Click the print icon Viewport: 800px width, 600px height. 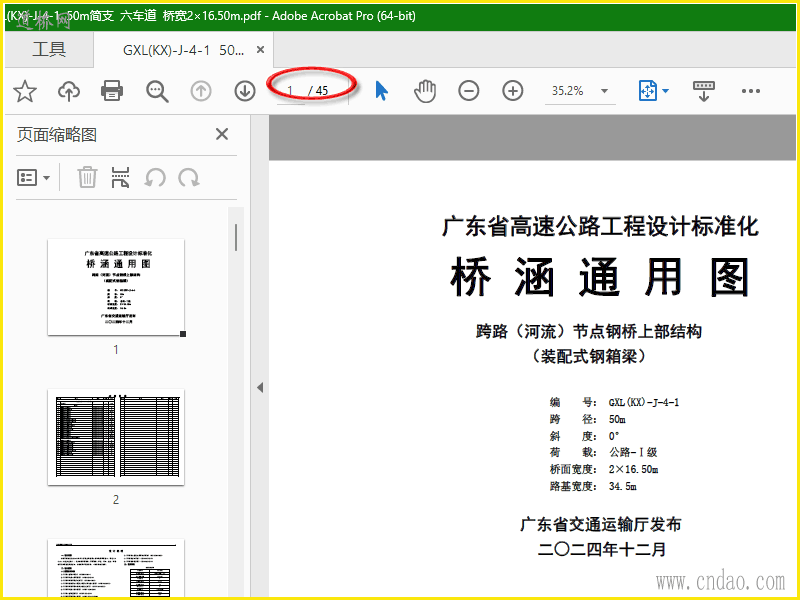pos(112,91)
